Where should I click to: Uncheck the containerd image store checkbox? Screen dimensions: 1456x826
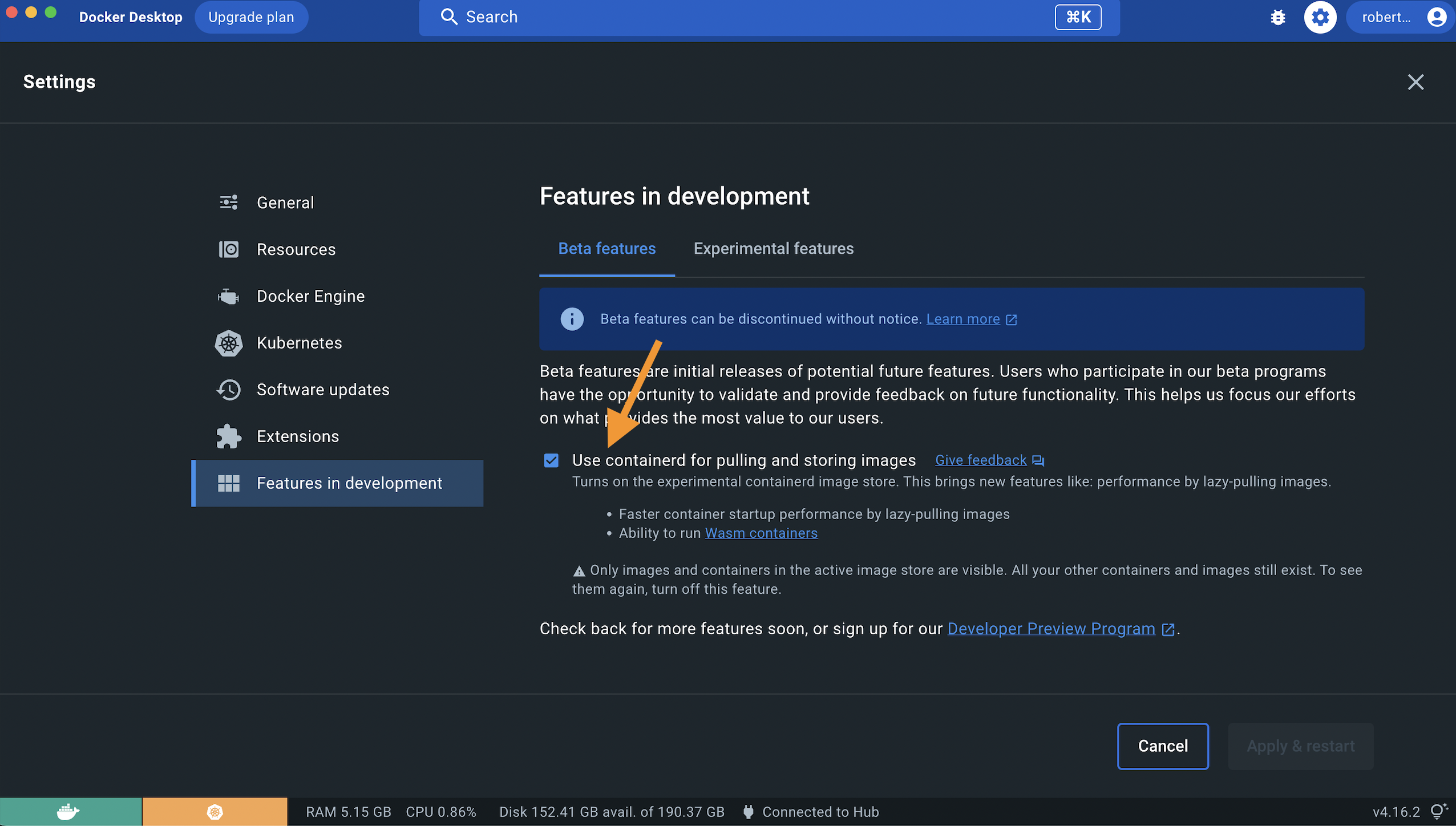551,460
